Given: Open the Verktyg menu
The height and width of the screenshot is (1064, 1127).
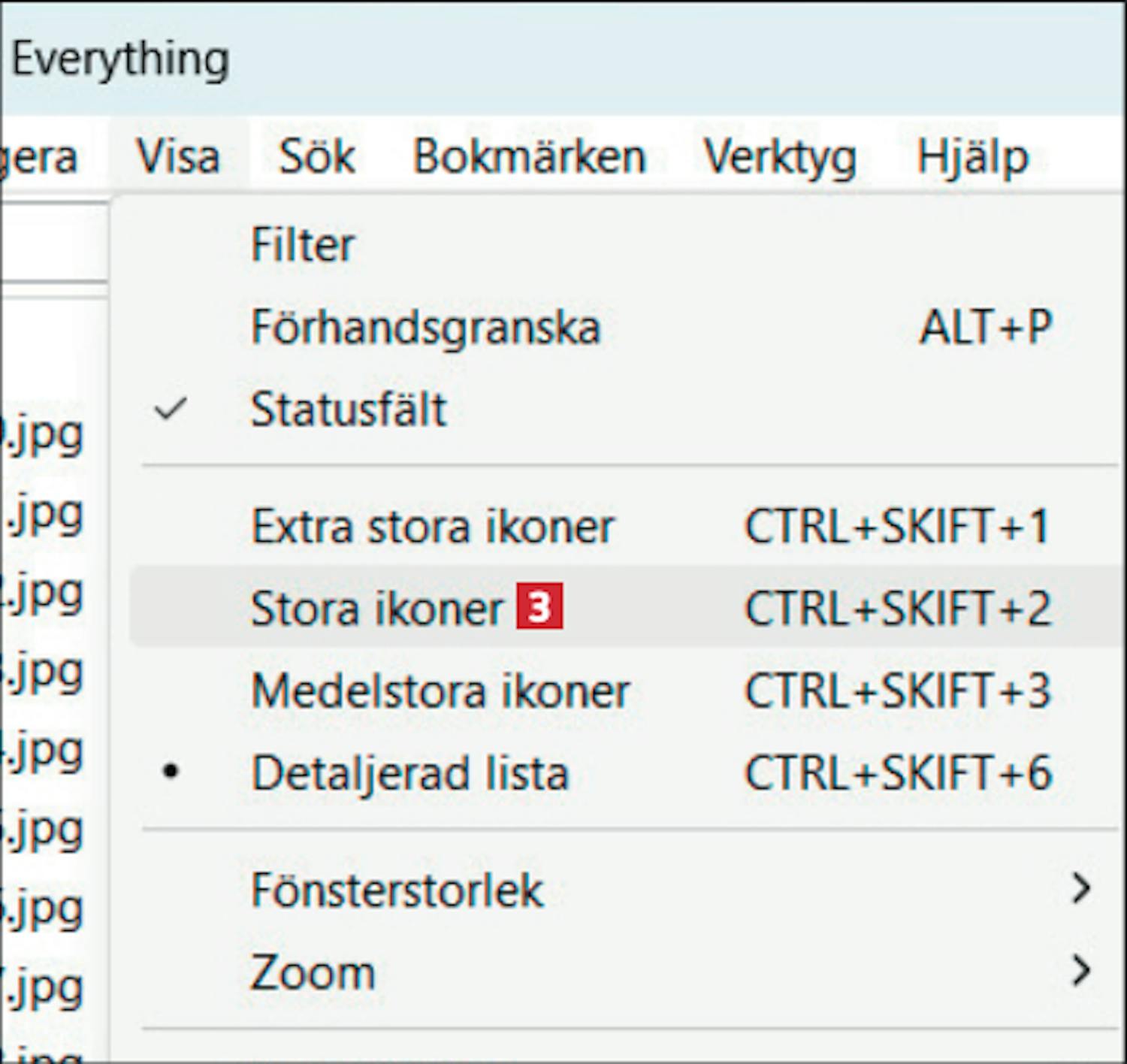Looking at the screenshot, I should click(x=780, y=157).
